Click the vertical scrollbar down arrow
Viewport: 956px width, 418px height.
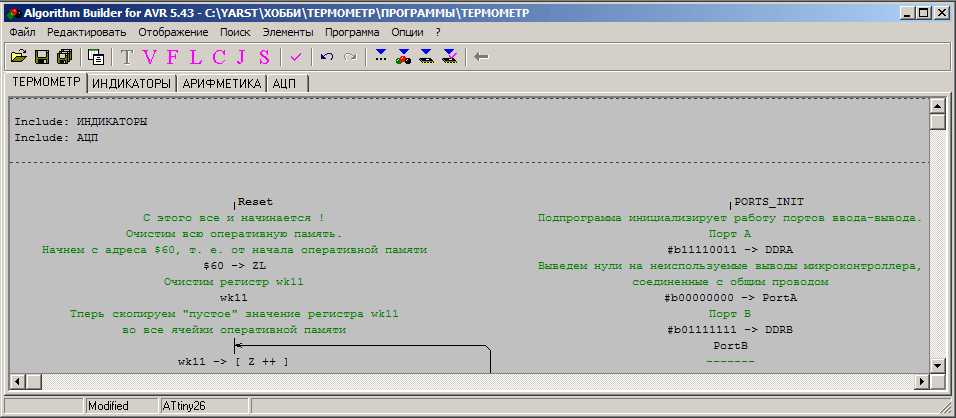937,366
